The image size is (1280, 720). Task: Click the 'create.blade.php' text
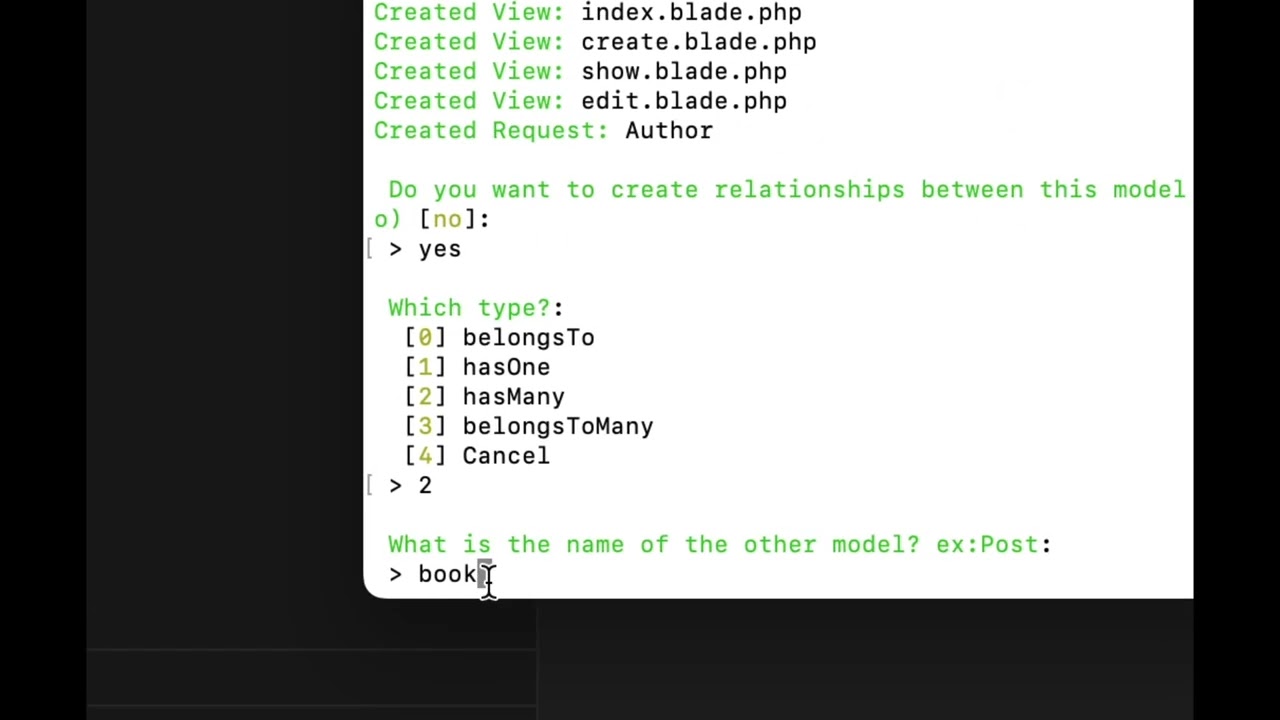click(x=698, y=42)
